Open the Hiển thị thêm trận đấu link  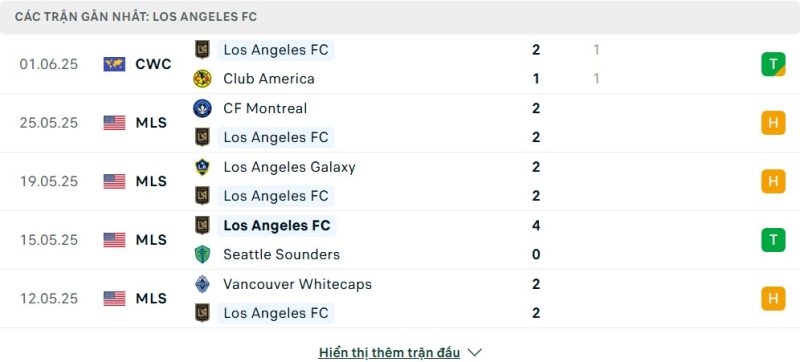[389, 352]
